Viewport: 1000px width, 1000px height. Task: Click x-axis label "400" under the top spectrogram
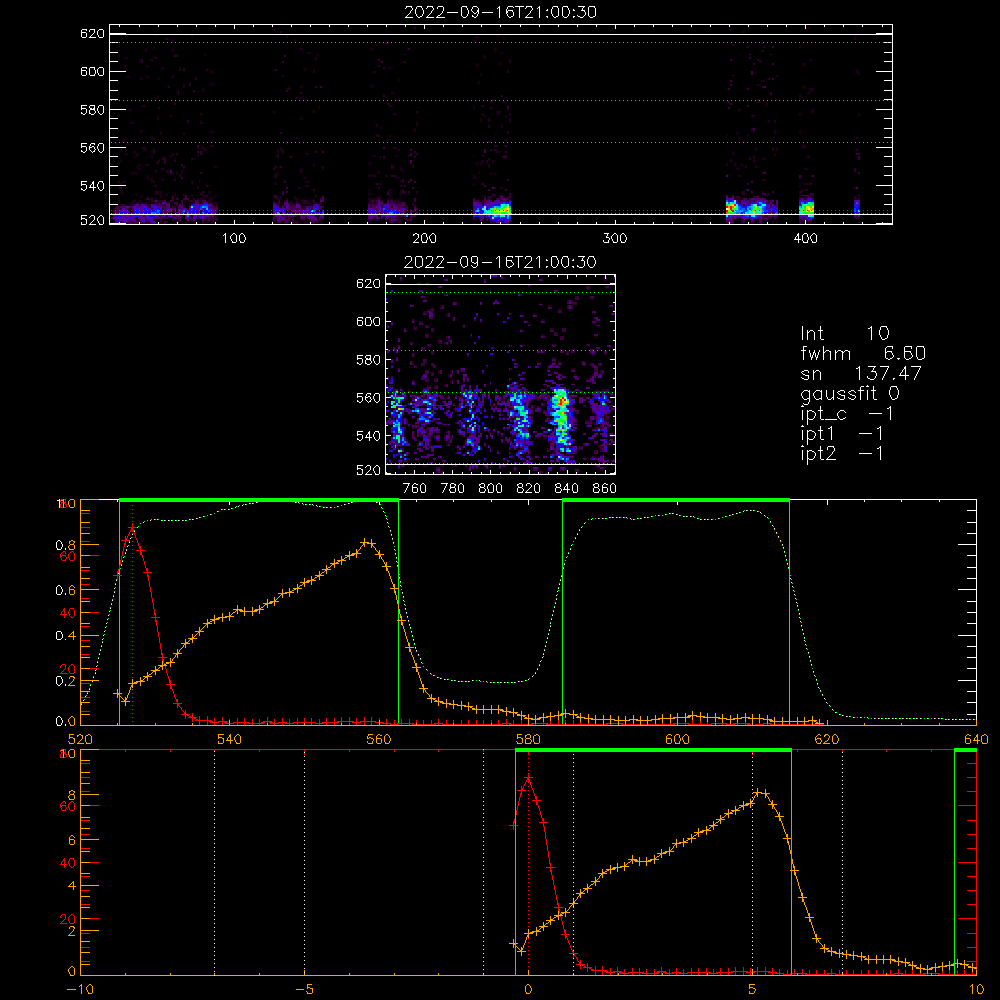click(x=805, y=238)
